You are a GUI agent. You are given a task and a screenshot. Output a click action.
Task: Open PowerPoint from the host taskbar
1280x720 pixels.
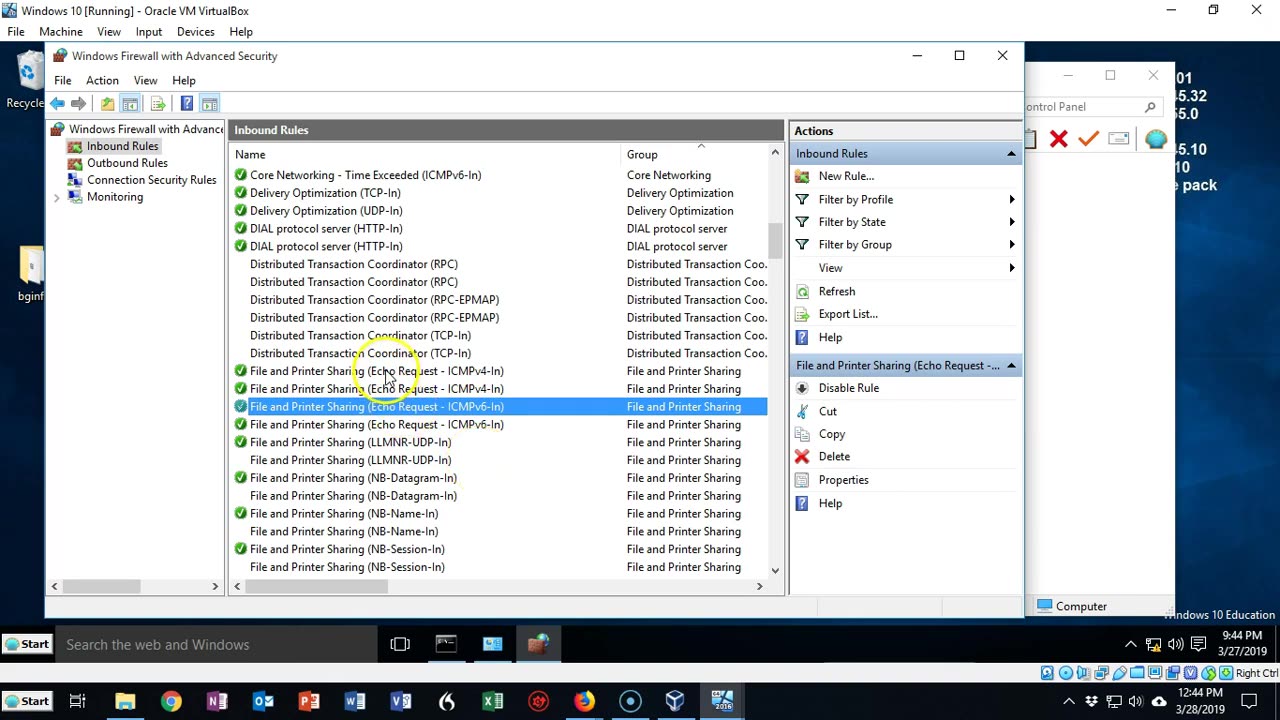click(309, 701)
